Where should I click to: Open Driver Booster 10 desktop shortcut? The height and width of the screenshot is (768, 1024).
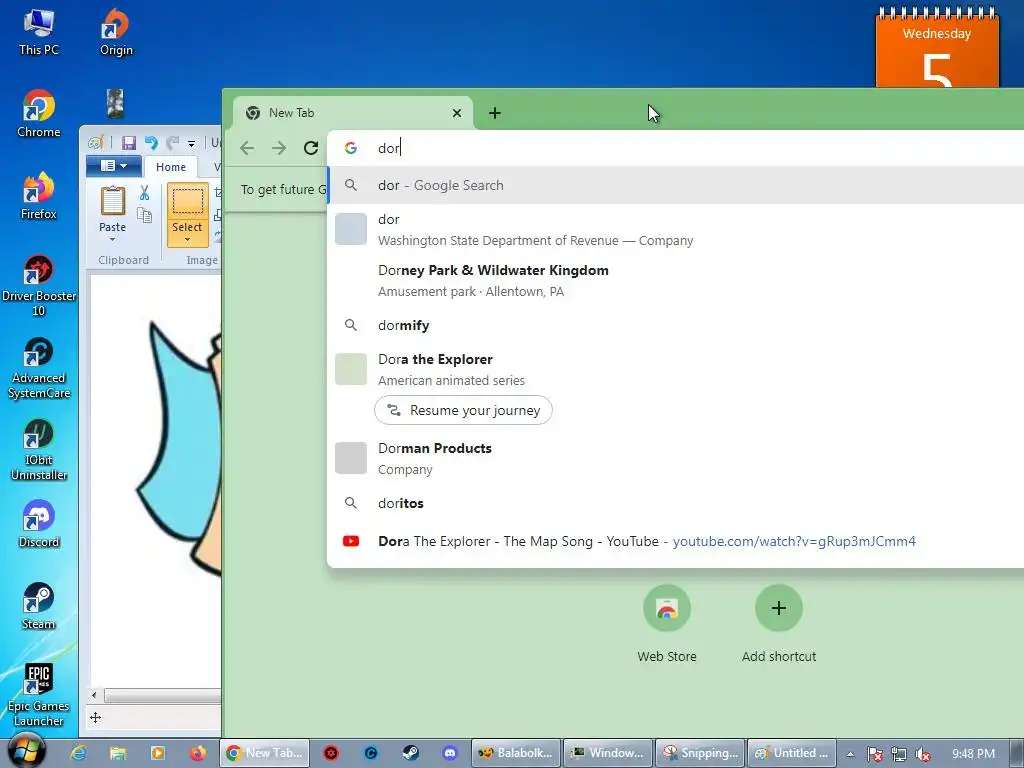tap(39, 285)
